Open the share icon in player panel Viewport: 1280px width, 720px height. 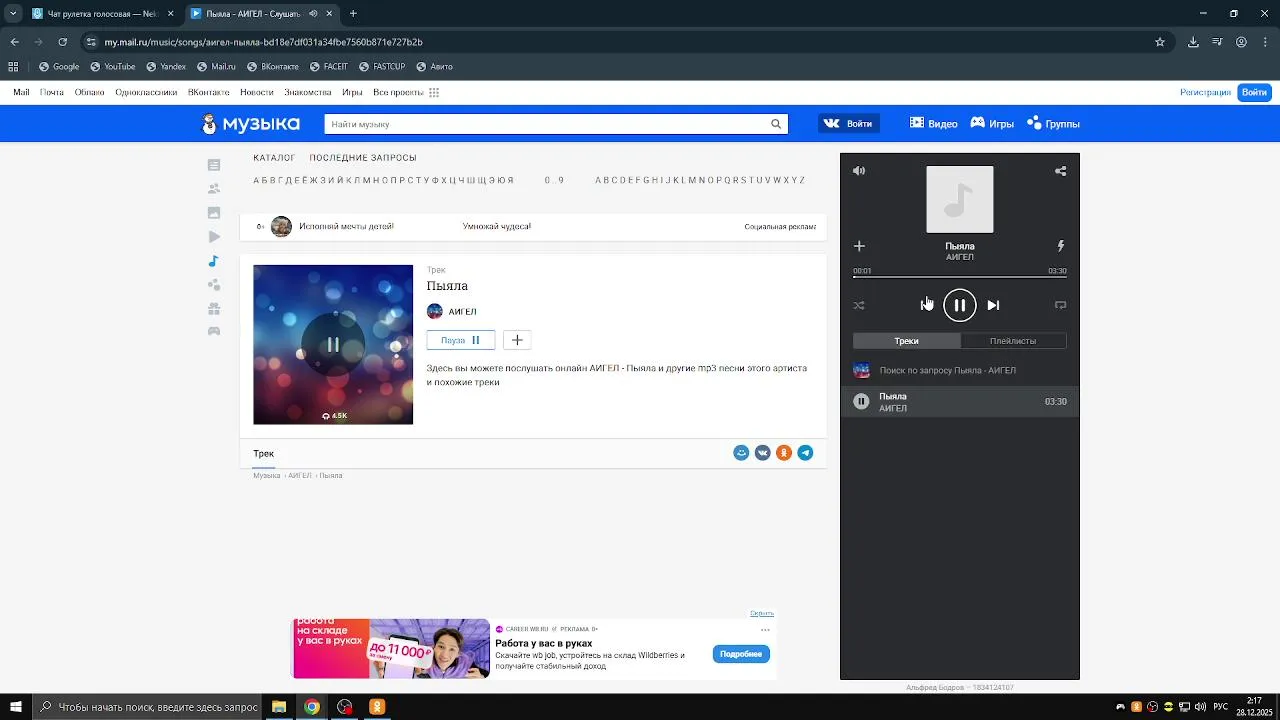[1060, 171]
